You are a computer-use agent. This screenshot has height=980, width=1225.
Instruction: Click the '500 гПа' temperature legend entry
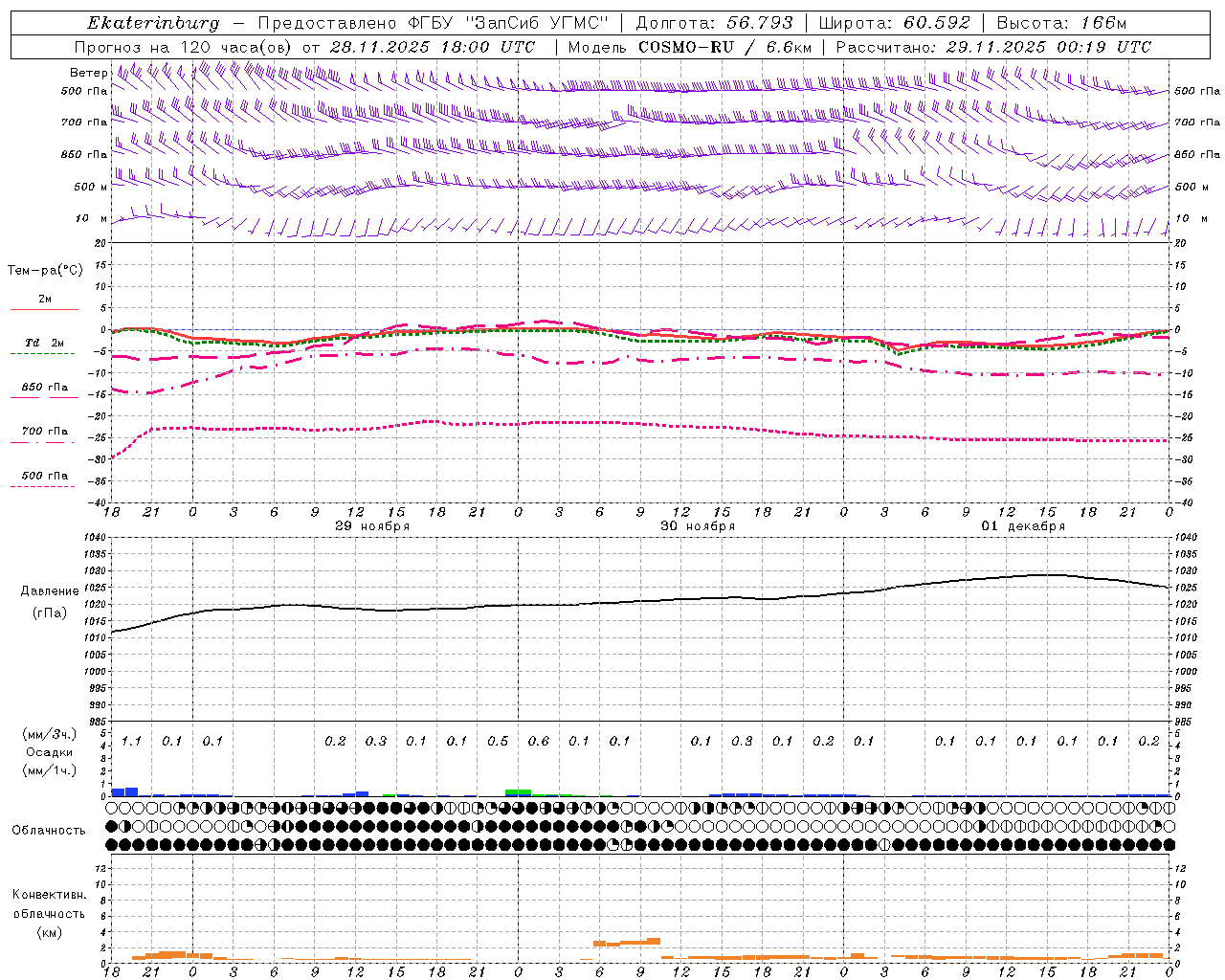[44, 476]
